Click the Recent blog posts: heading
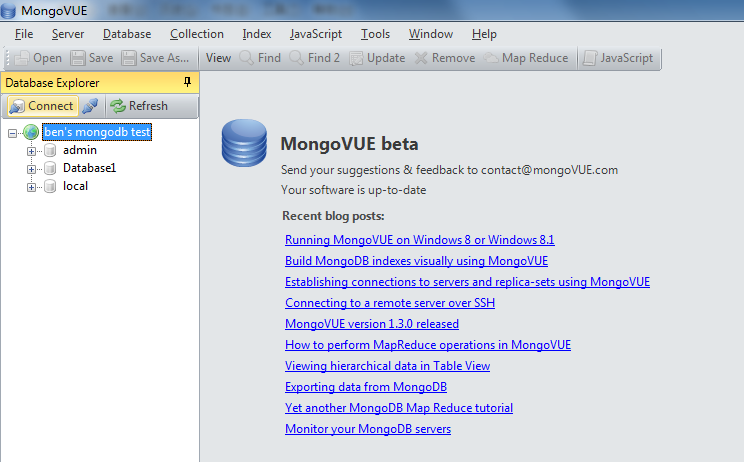744x462 pixels. pos(333,216)
